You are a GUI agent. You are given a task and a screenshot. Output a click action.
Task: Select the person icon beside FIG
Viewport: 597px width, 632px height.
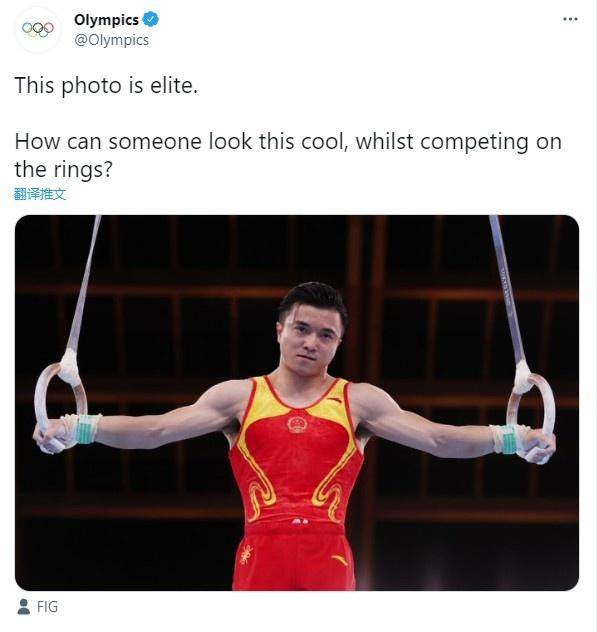click(x=24, y=607)
